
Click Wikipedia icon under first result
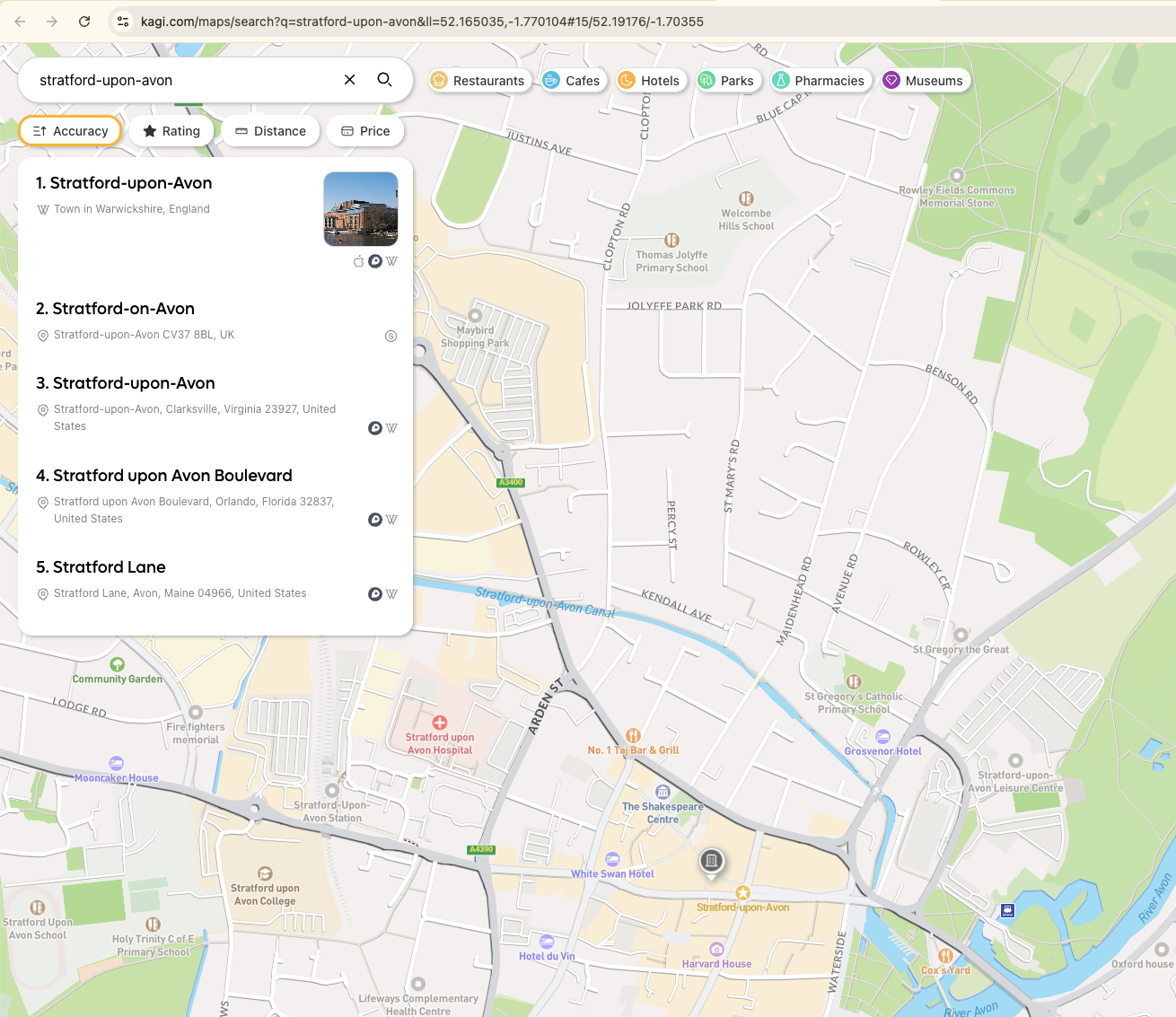tap(391, 261)
